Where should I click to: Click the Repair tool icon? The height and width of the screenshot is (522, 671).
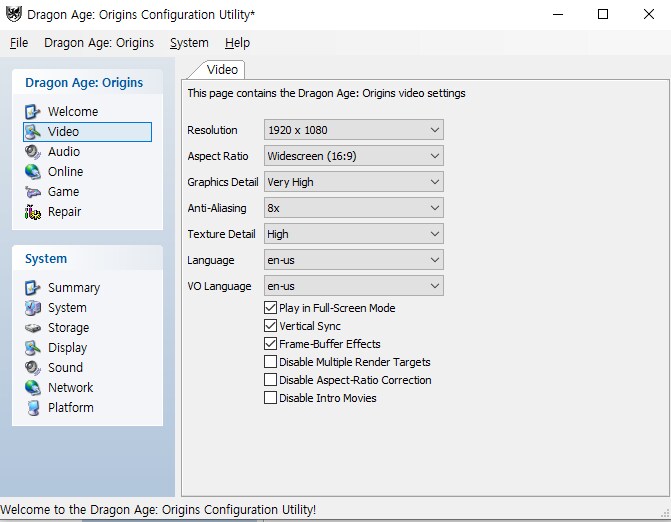33,212
